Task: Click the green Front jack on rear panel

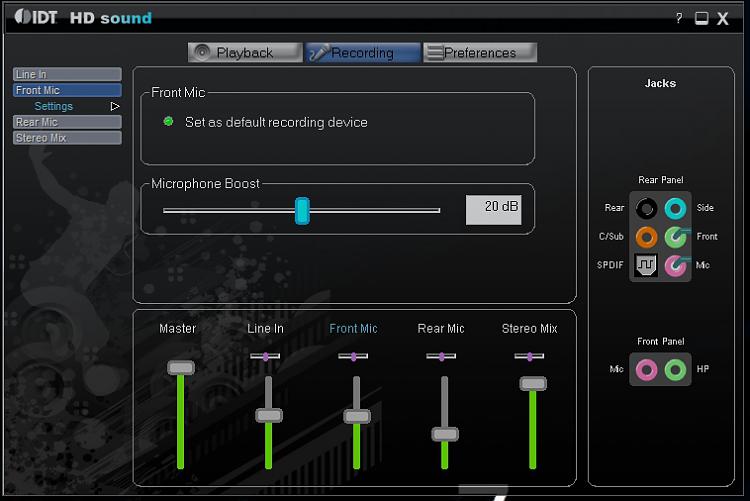Action: (675, 237)
